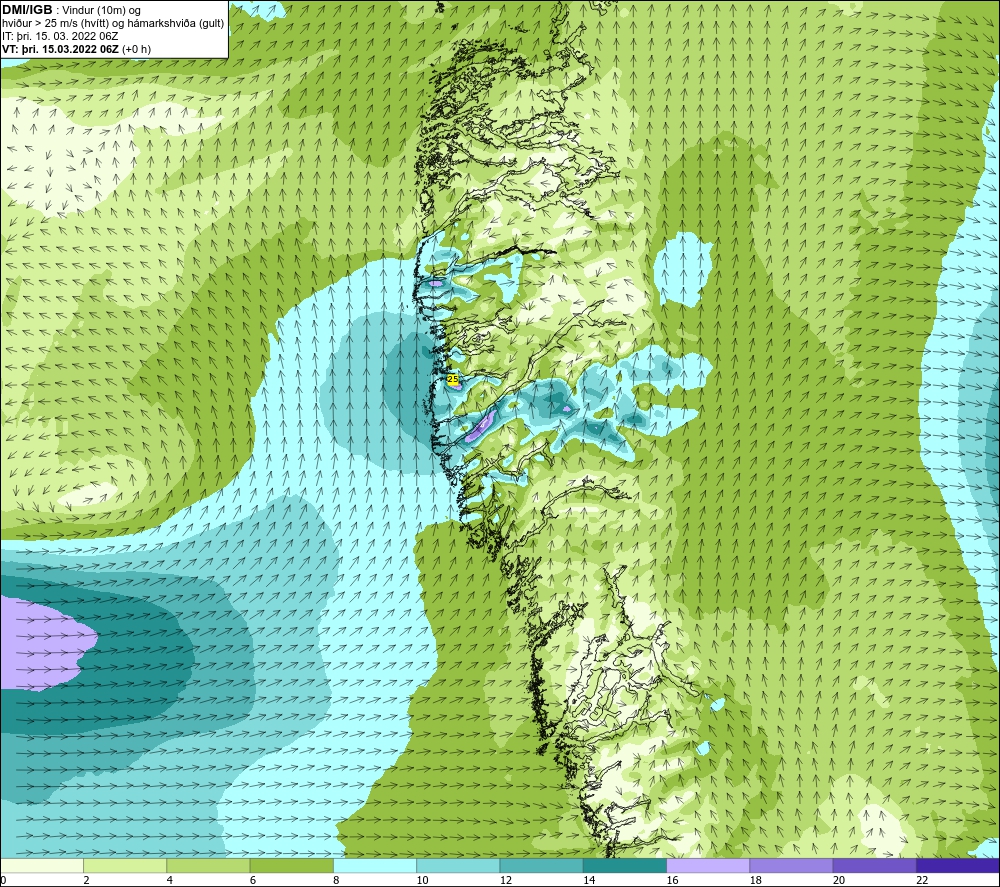Select the 6–8 m/s dark green swatch
Screen dimensions: 1000x887
(291, 866)
